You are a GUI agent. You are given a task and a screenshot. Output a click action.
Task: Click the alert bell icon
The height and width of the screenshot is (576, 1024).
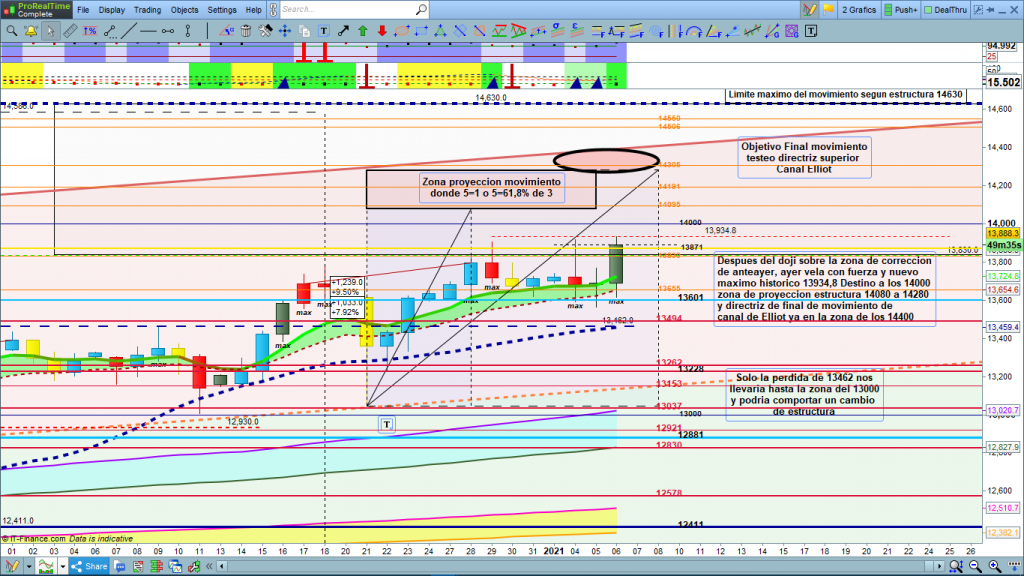click(x=31, y=30)
